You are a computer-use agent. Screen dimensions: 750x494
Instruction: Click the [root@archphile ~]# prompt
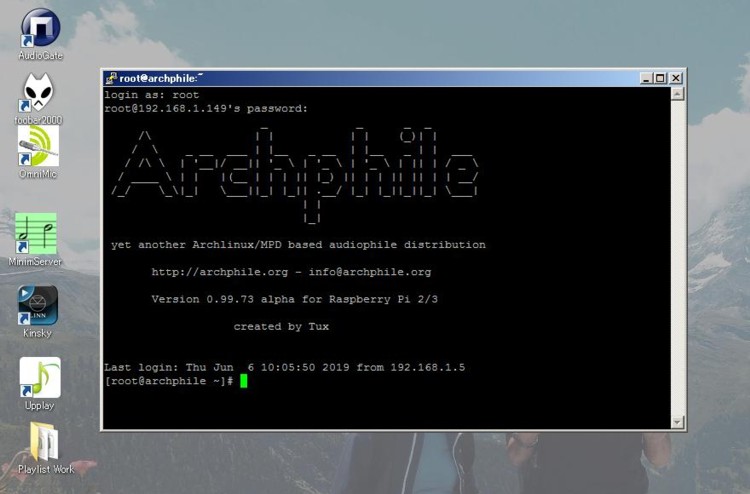[169, 381]
